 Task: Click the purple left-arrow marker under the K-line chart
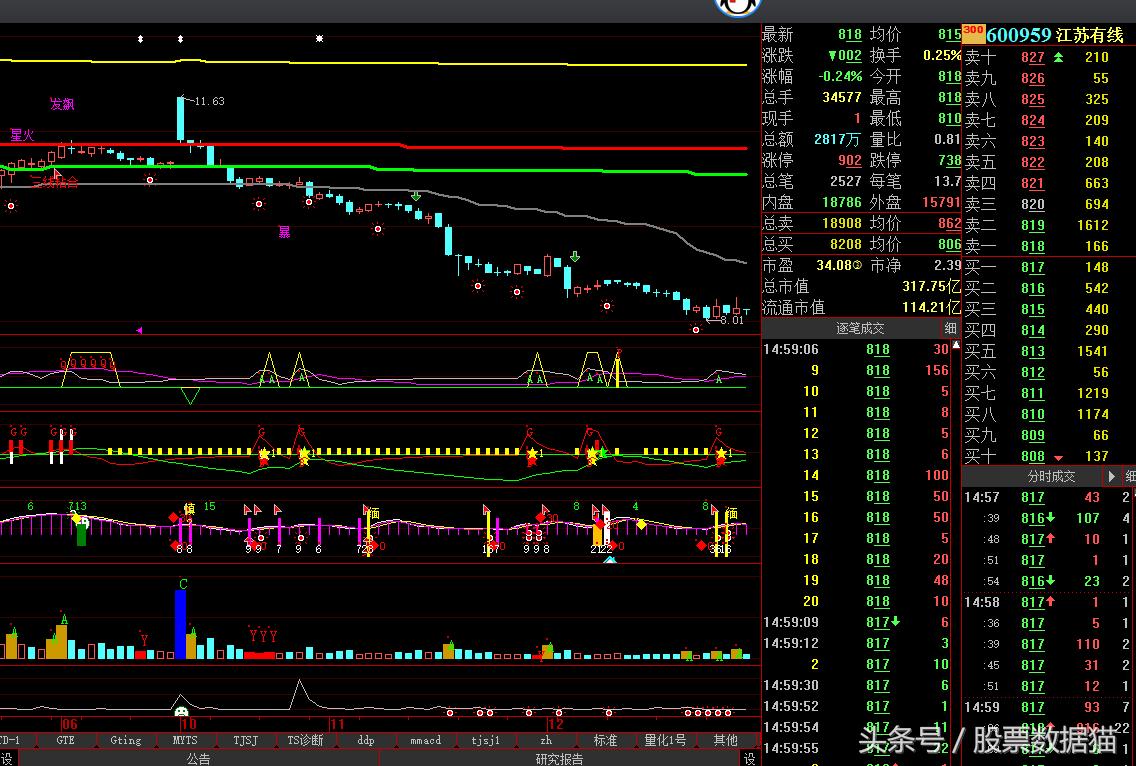pos(139,330)
